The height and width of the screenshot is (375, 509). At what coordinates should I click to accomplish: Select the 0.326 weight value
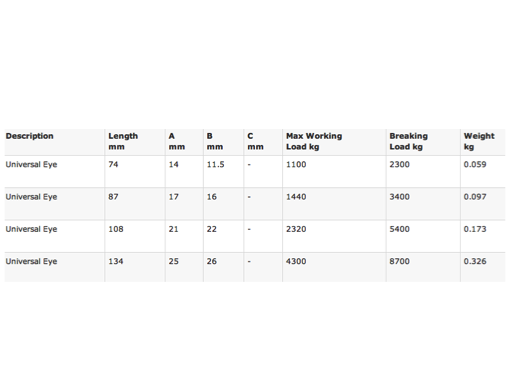pos(475,261)
